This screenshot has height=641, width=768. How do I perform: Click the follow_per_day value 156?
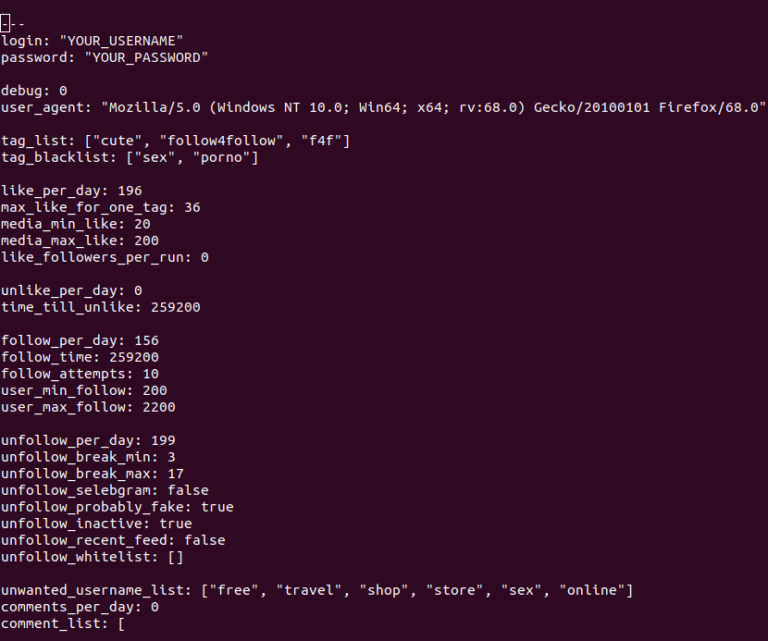pos(146,340)
